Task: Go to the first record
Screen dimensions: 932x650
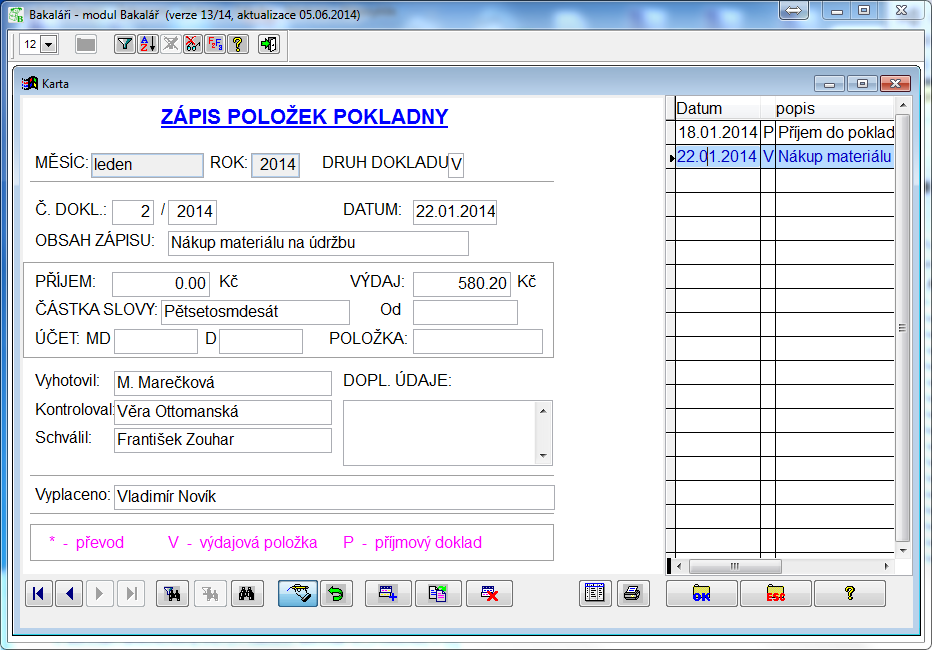Action: (x=38, y=594)
